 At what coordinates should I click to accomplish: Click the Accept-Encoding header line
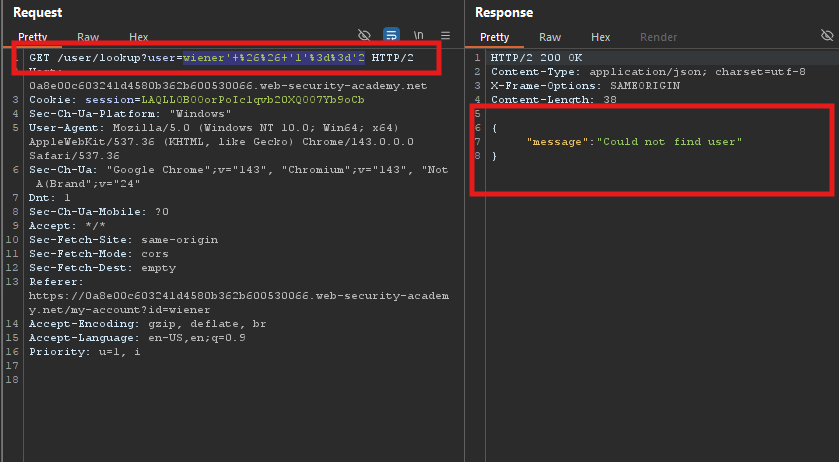pyautogui.click(x=147, y=323)
